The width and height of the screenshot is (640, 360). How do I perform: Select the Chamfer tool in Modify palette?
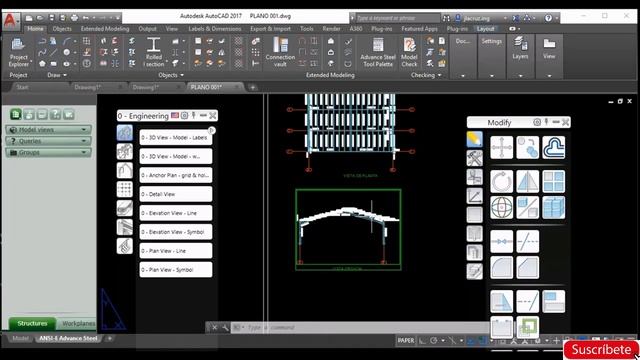point(527,268)
